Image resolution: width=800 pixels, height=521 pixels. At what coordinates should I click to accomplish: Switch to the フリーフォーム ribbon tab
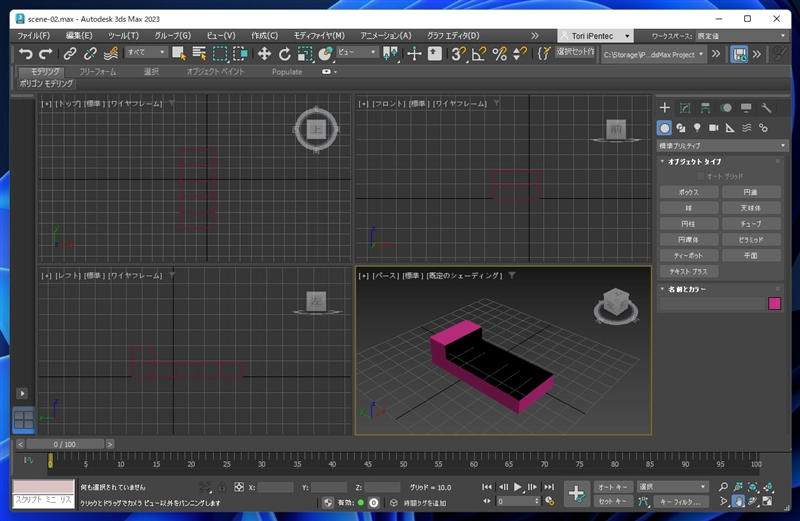(x=97, y=72)
